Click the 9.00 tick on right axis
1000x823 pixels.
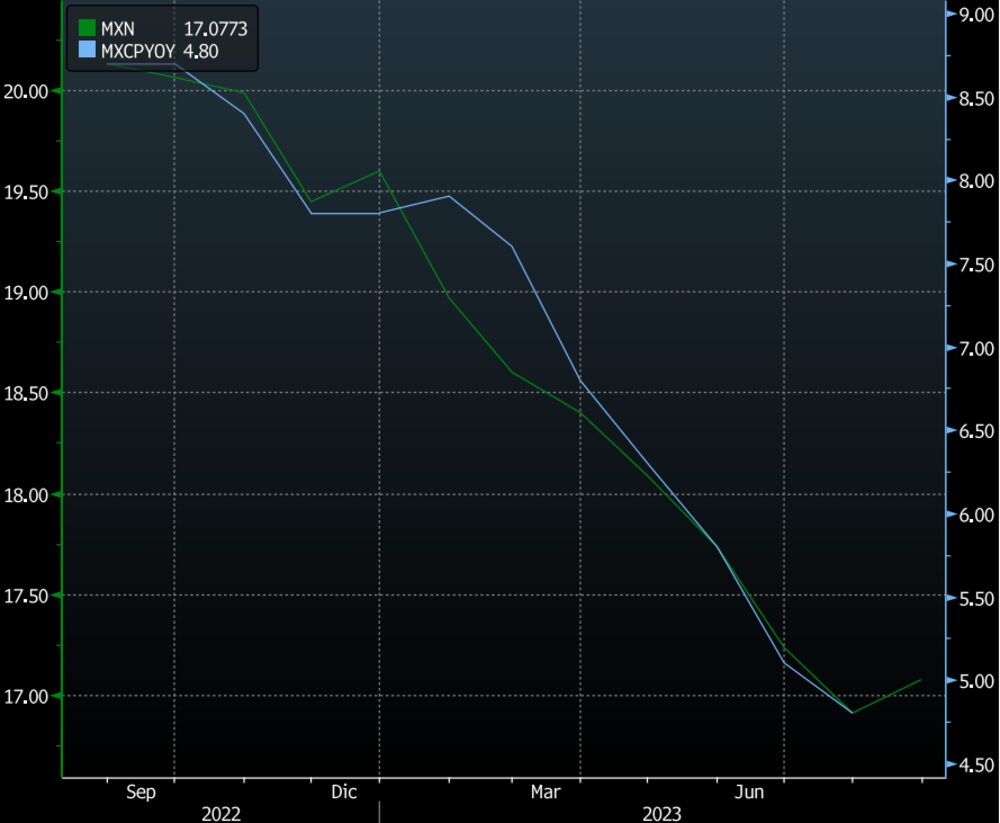[975, 15]
